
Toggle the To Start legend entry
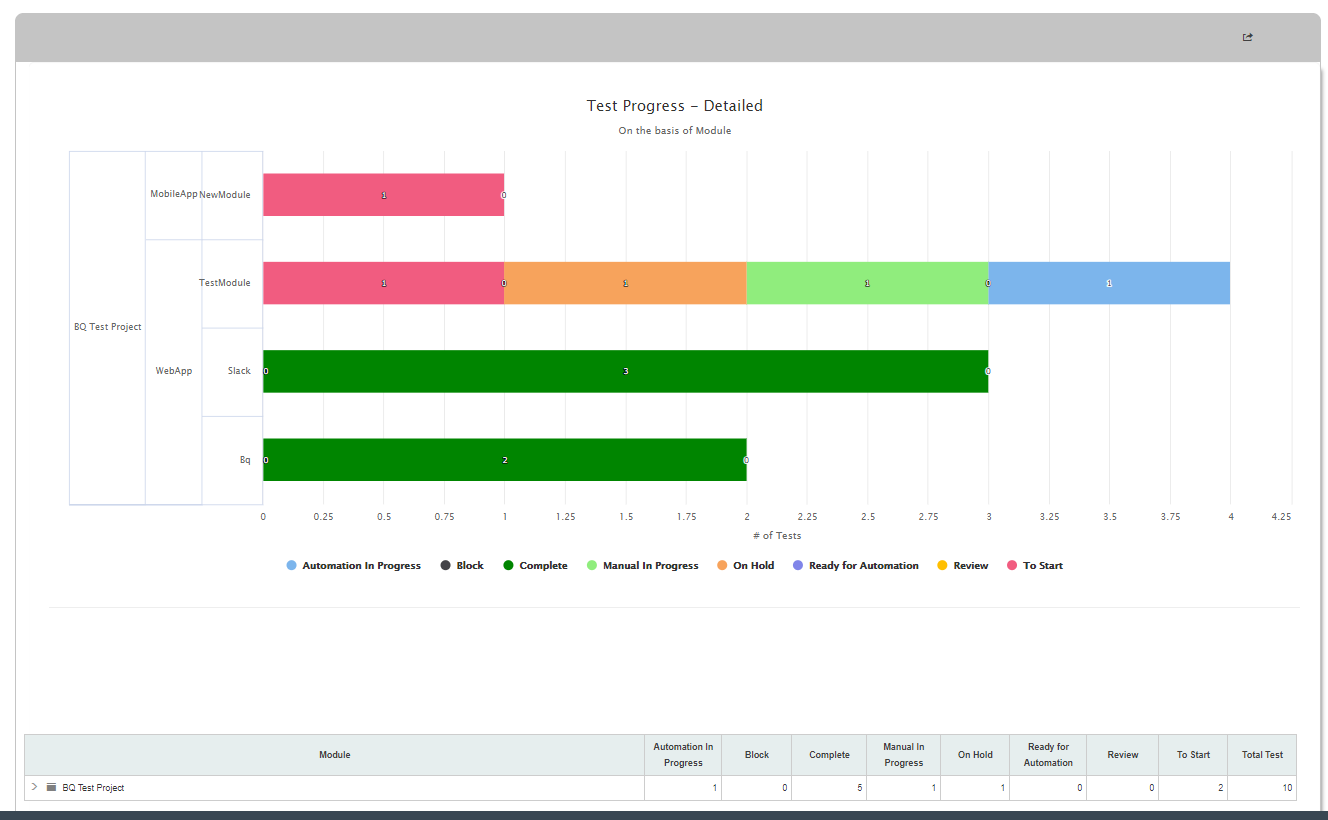[1034, 566]
